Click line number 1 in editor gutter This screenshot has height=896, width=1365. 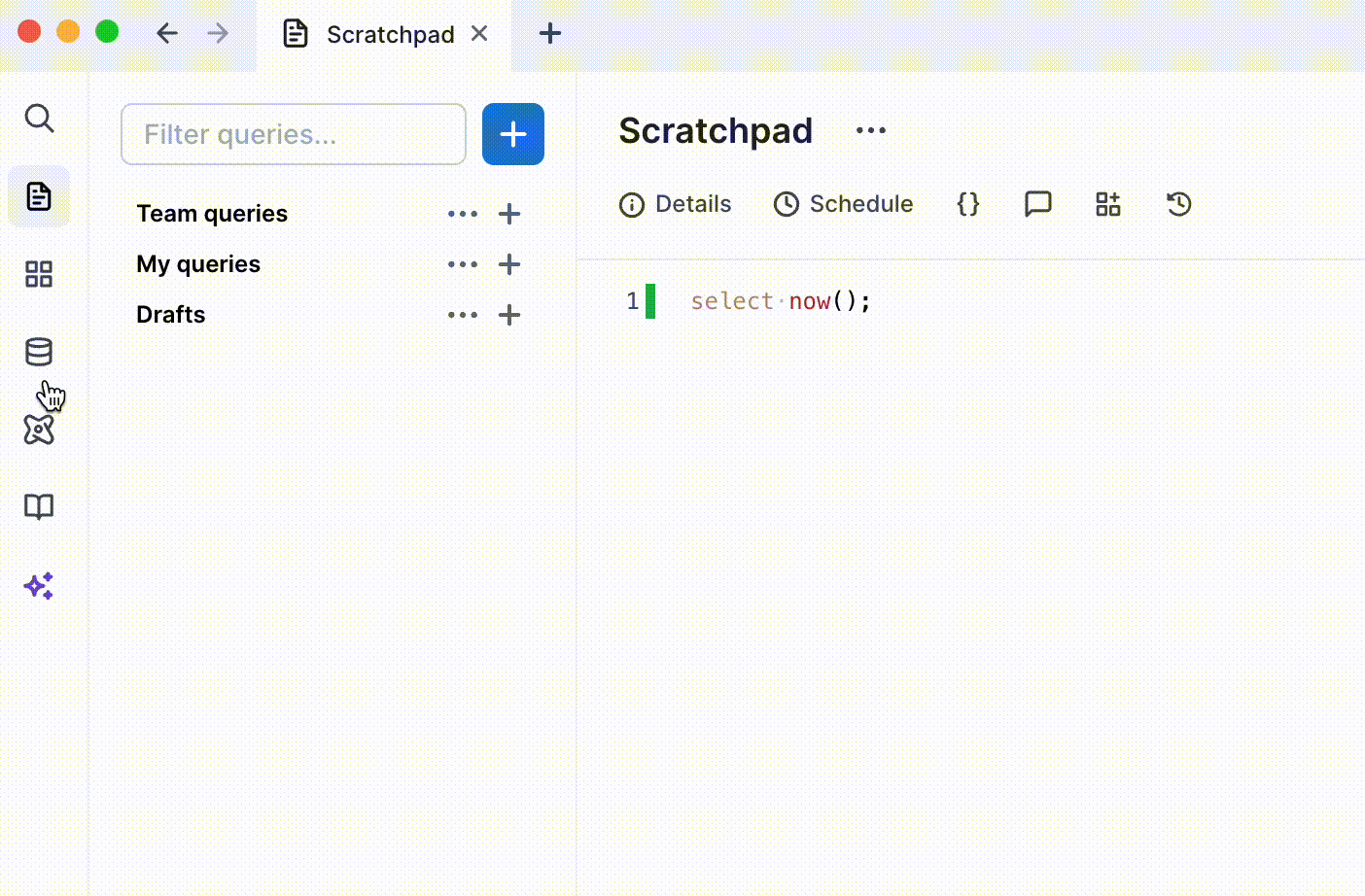633,301
